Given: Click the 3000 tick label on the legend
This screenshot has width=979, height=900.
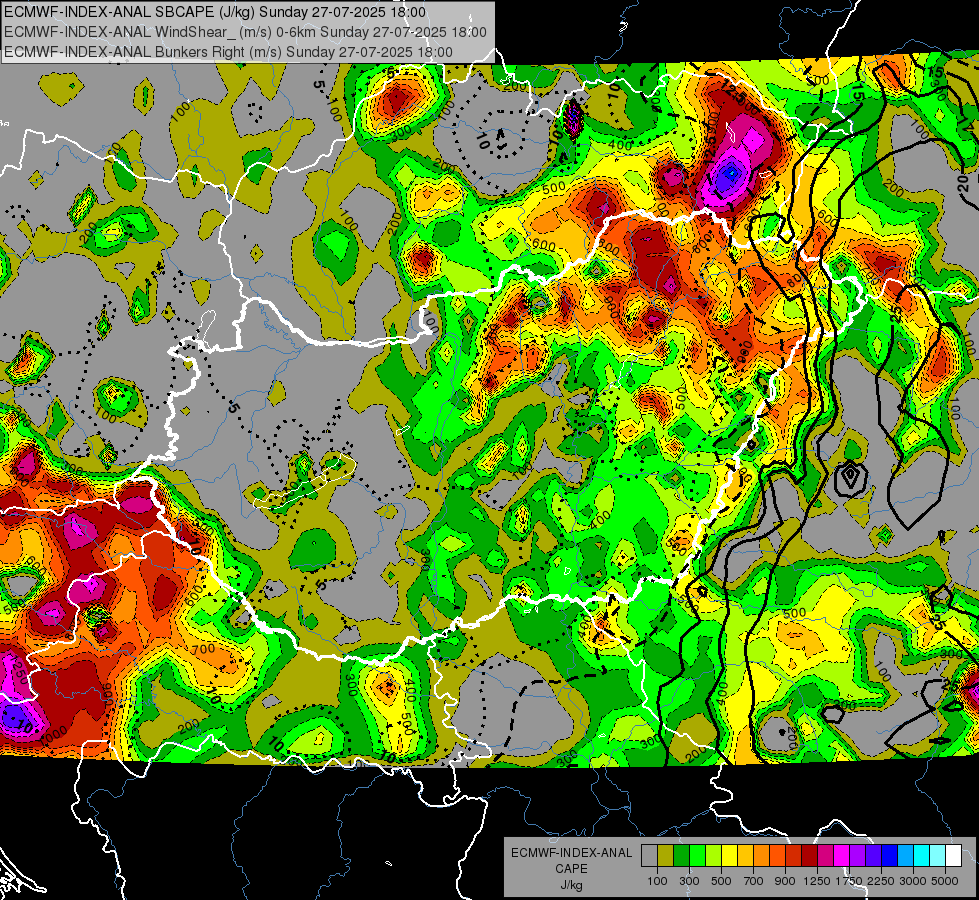Looking at the screenshot, I should pyautogui.click(x=913, y=881).
